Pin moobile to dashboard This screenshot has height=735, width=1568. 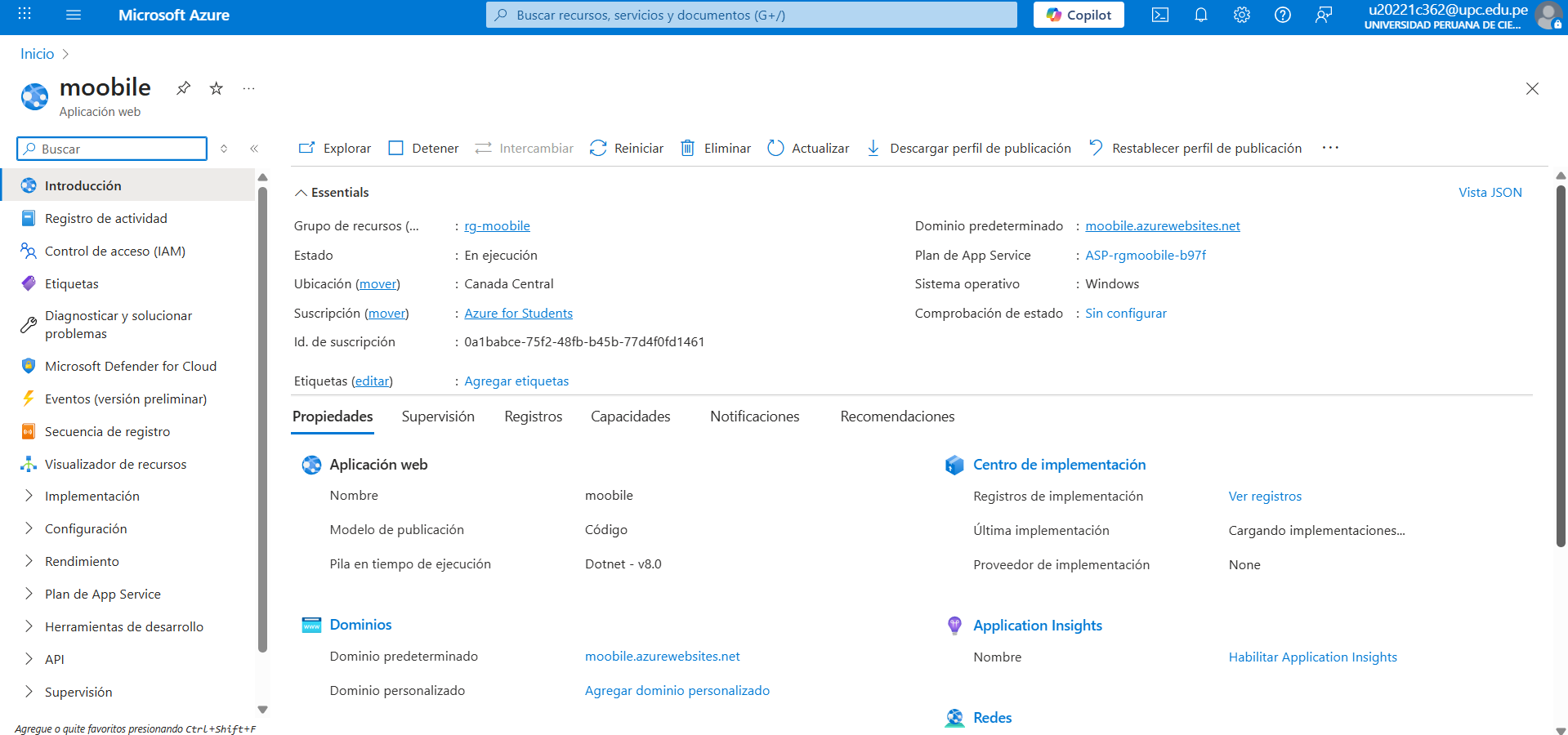pyautogui.click(x=184, y=88)
